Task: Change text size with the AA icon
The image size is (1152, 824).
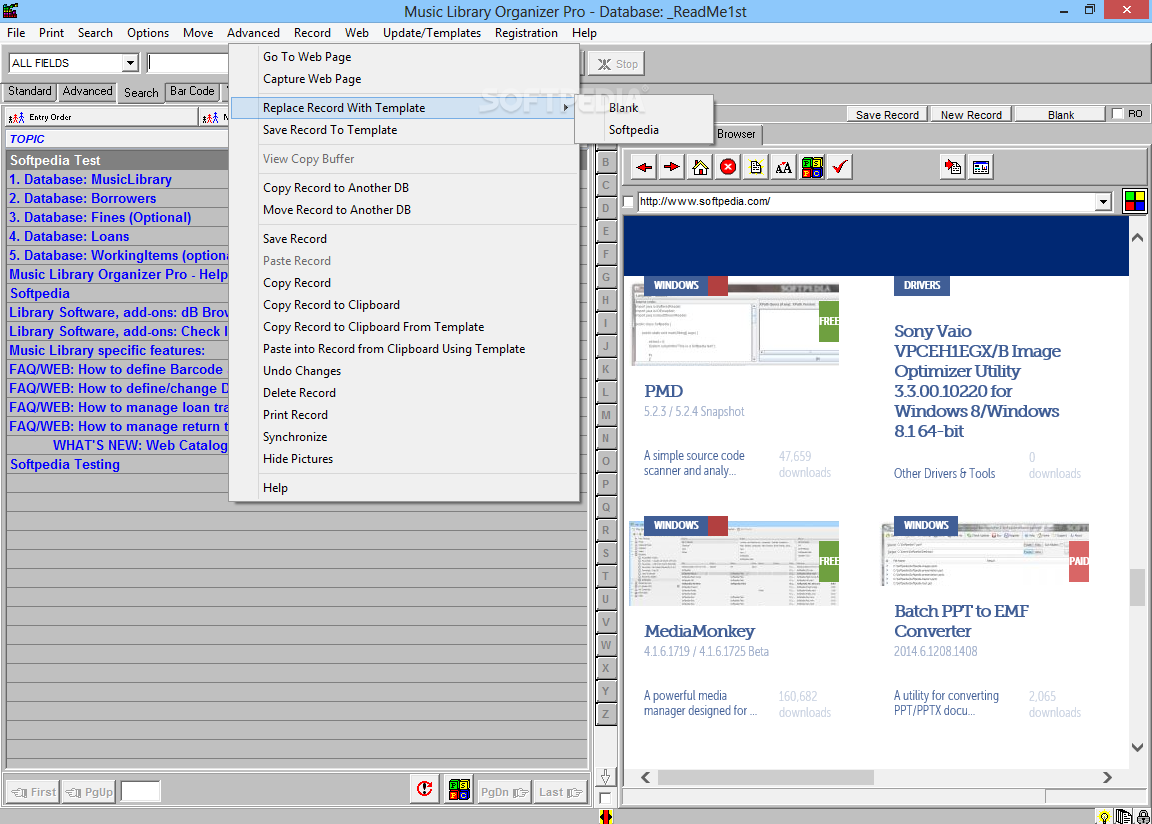Action: pyautogui.click(x=784, y=167)
